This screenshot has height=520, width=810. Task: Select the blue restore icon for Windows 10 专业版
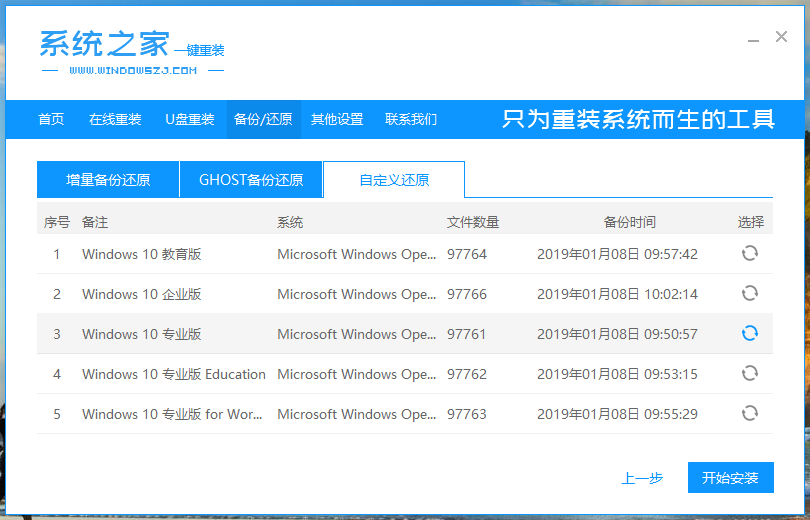click(749, 334)
